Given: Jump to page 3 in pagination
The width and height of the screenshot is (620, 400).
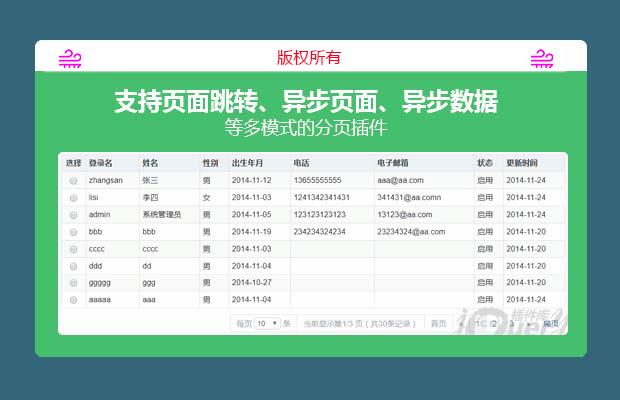Looking at the screenshot, I should tap(512, 324).
